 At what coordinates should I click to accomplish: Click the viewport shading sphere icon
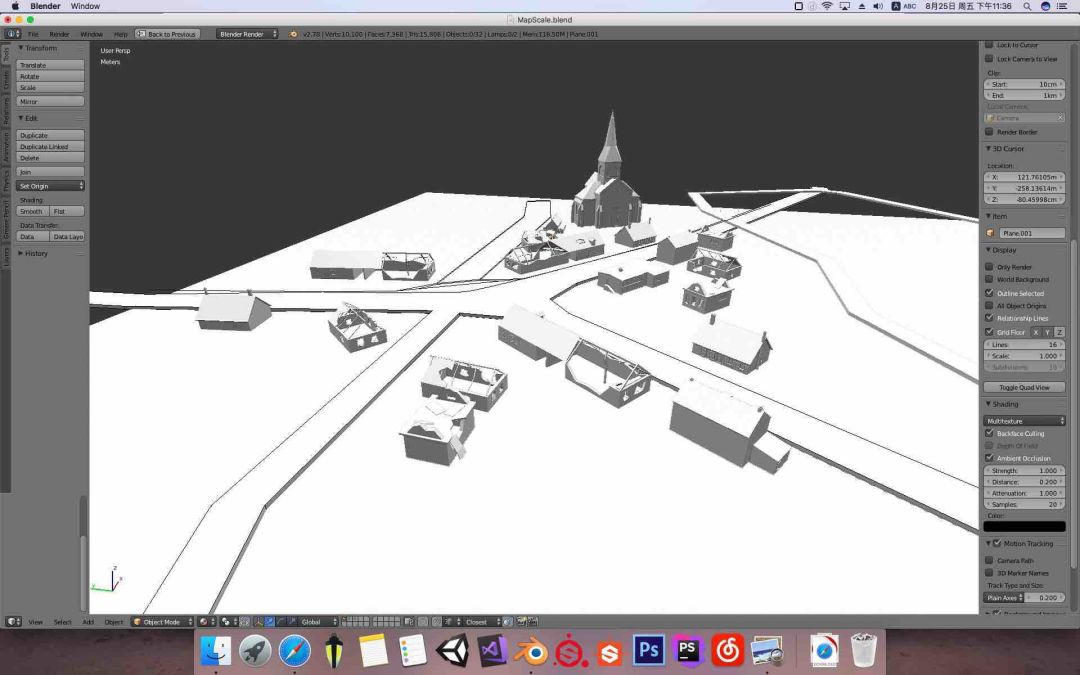coord(203,622)
